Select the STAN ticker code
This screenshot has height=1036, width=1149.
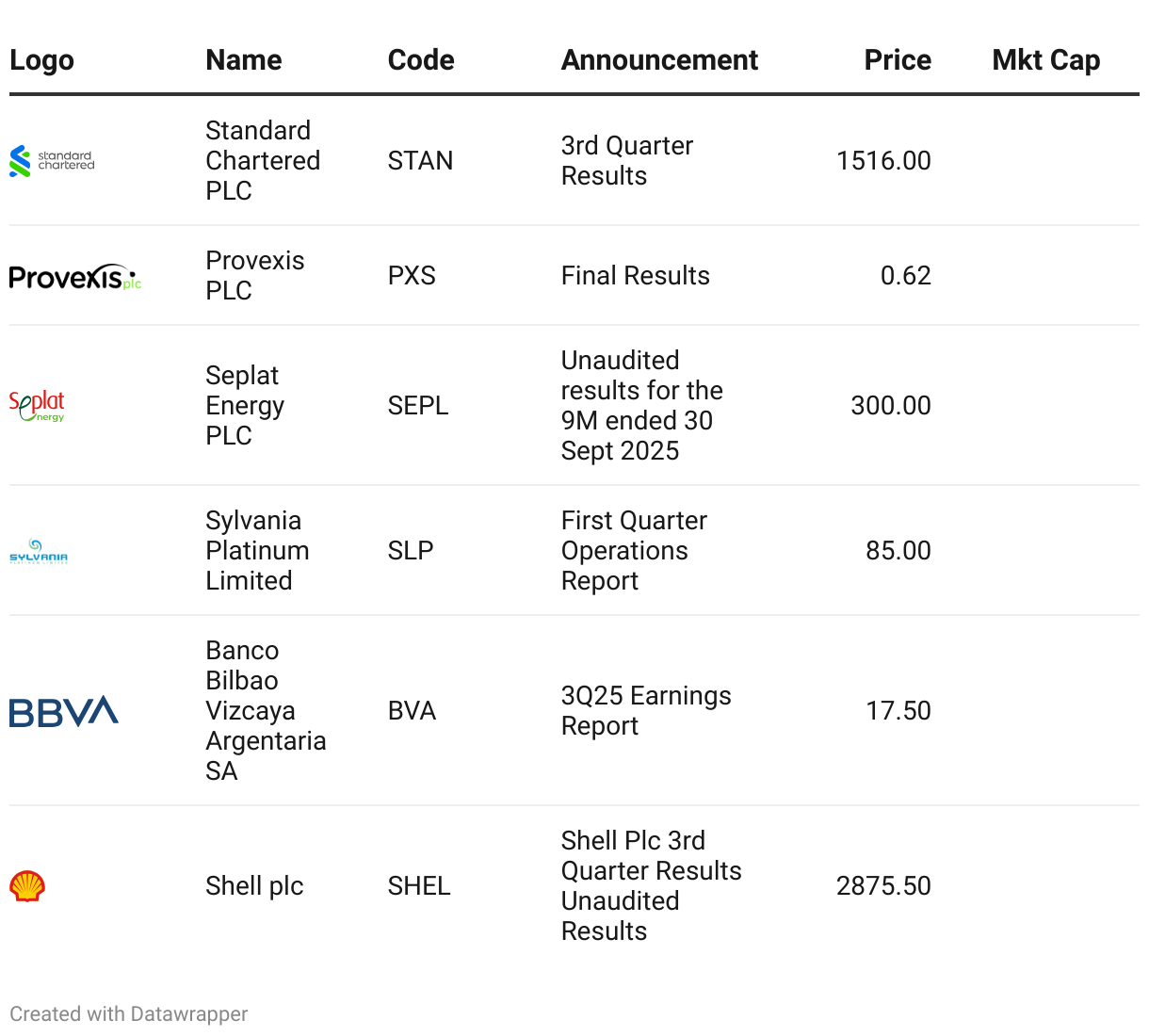[x=420, y=161]
